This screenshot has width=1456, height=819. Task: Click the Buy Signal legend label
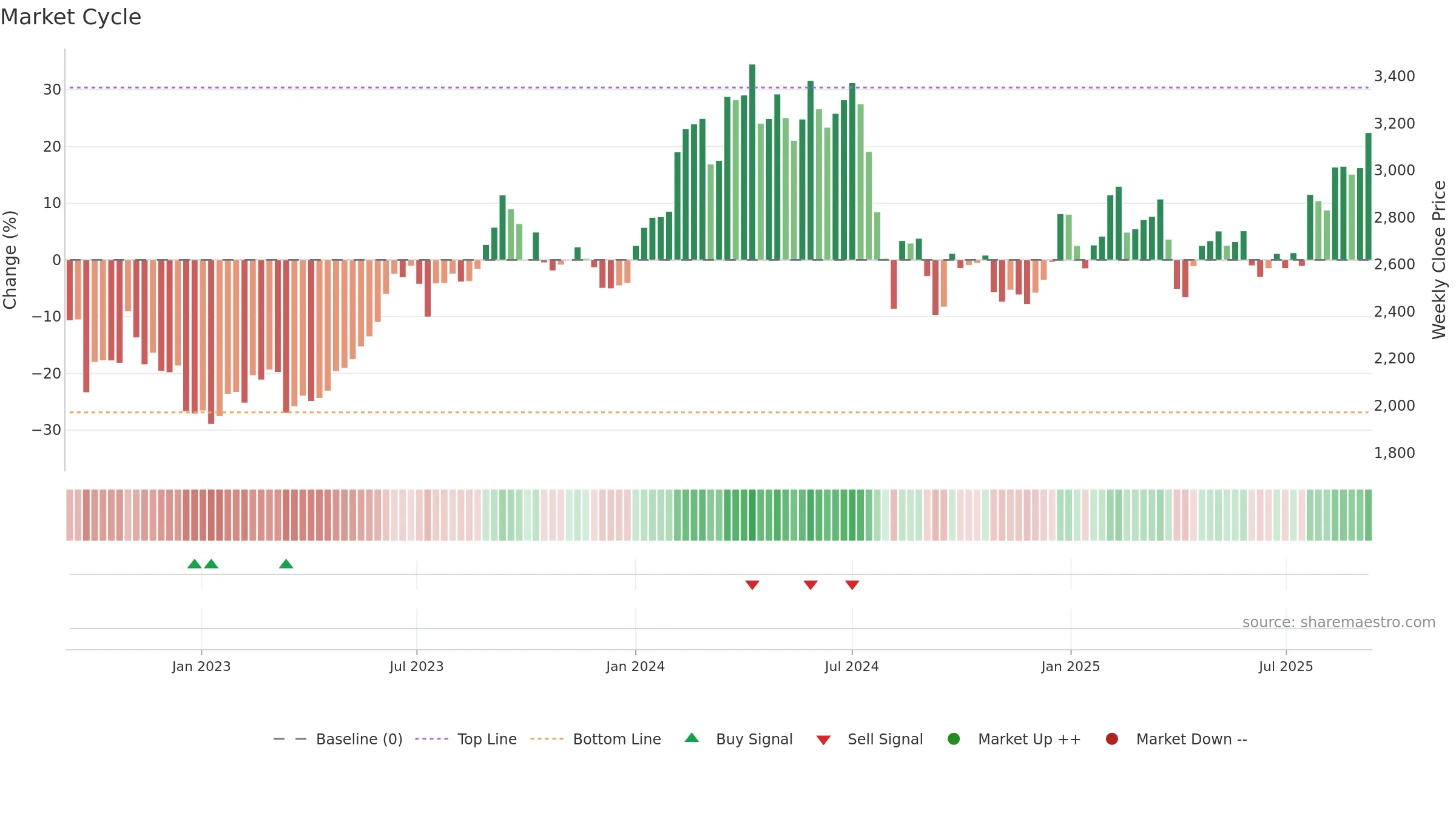tap(754, 739)
